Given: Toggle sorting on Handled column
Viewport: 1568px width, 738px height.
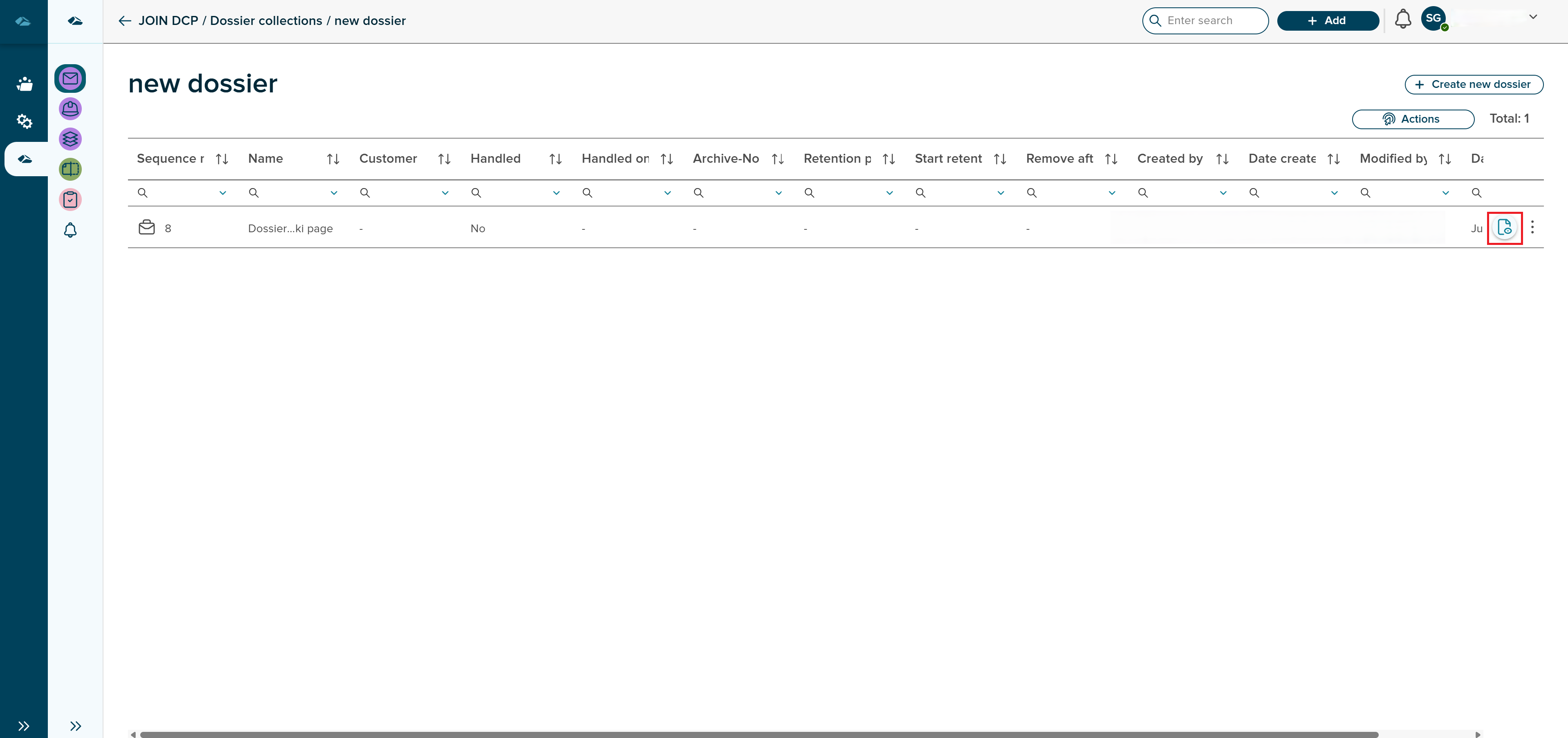Looking at the screenshot, I should coord(555,159).
